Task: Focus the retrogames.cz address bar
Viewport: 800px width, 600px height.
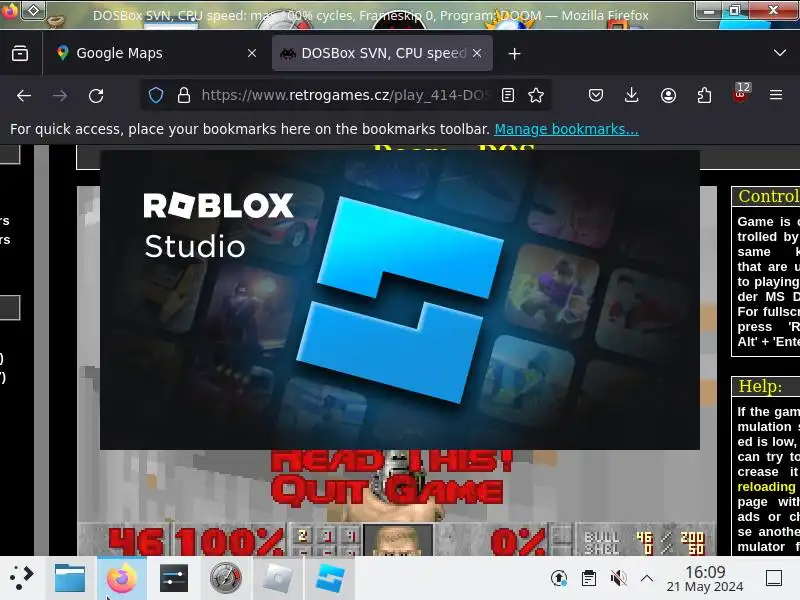Action: click(345, 95)
